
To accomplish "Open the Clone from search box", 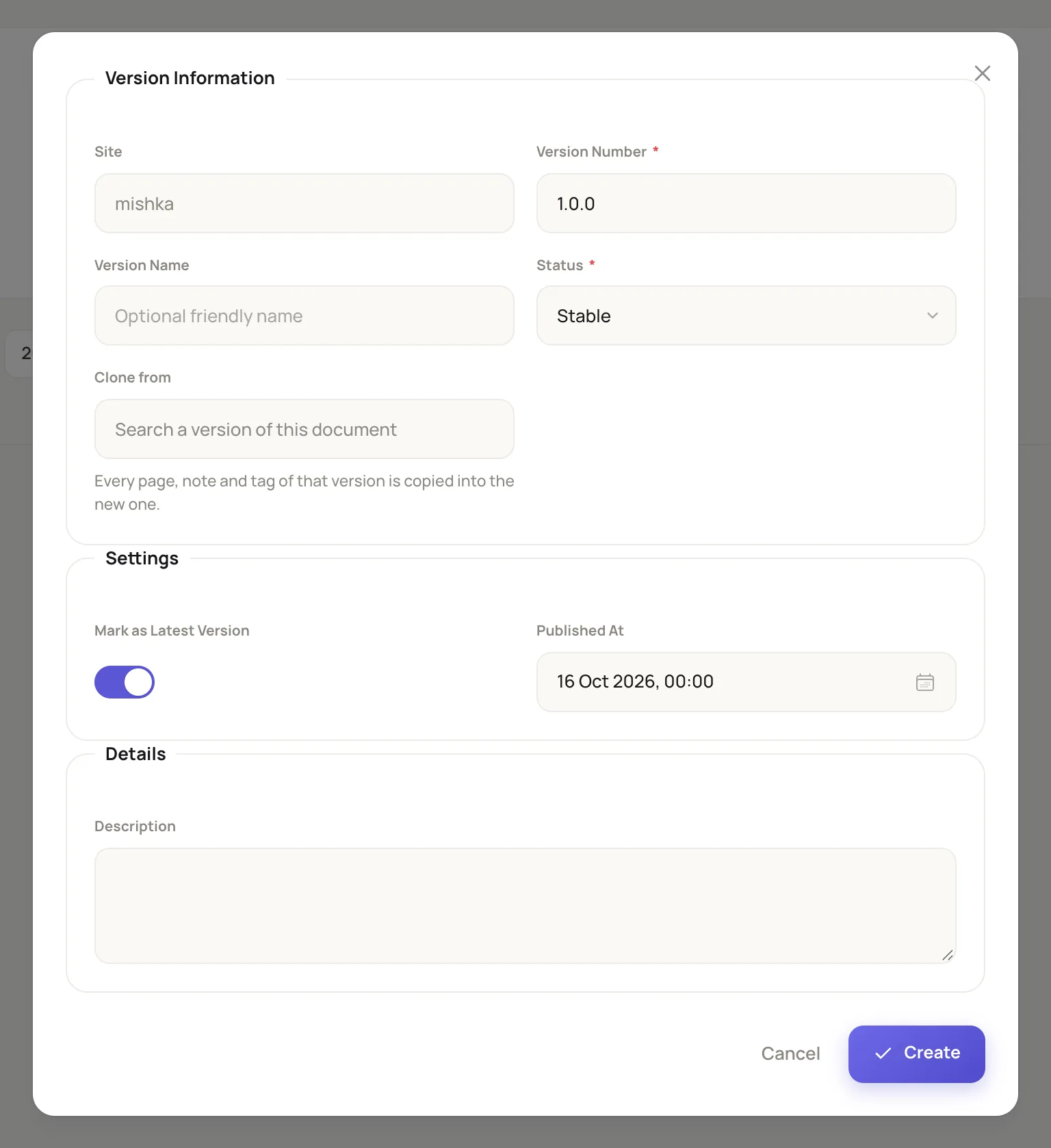I will point(304,429).
